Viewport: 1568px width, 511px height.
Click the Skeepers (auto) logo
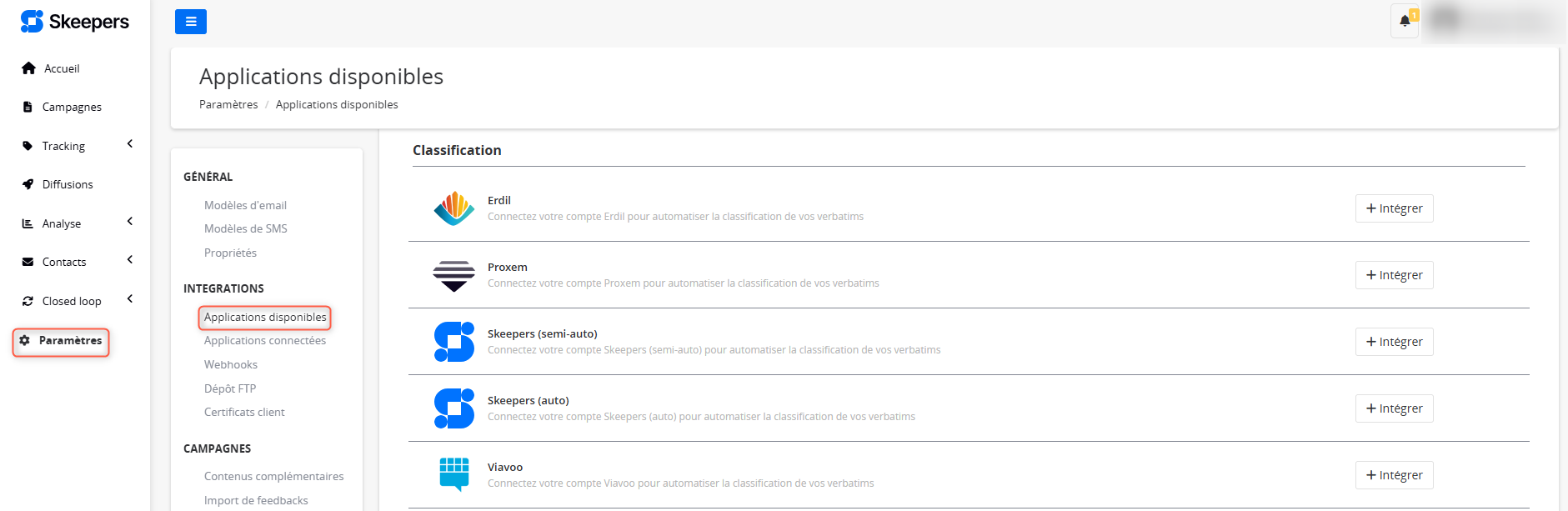click(454, 408)
